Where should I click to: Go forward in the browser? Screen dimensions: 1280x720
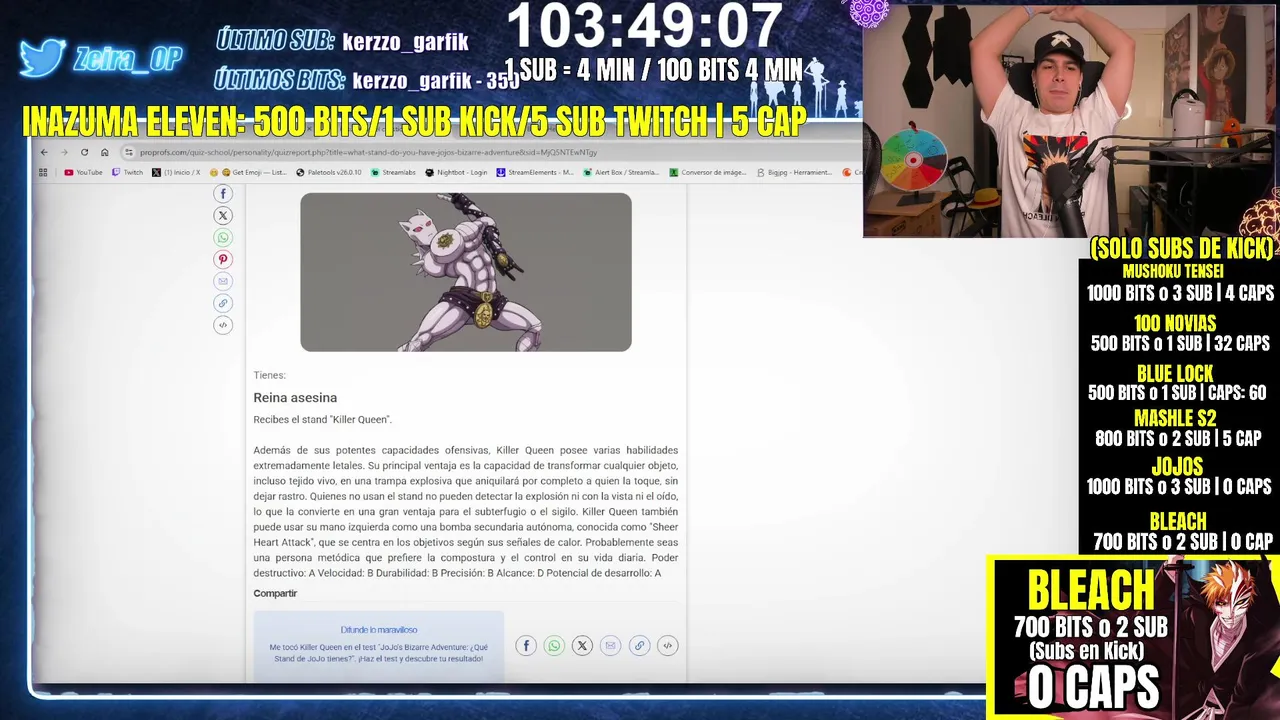[x=64, y=152]
